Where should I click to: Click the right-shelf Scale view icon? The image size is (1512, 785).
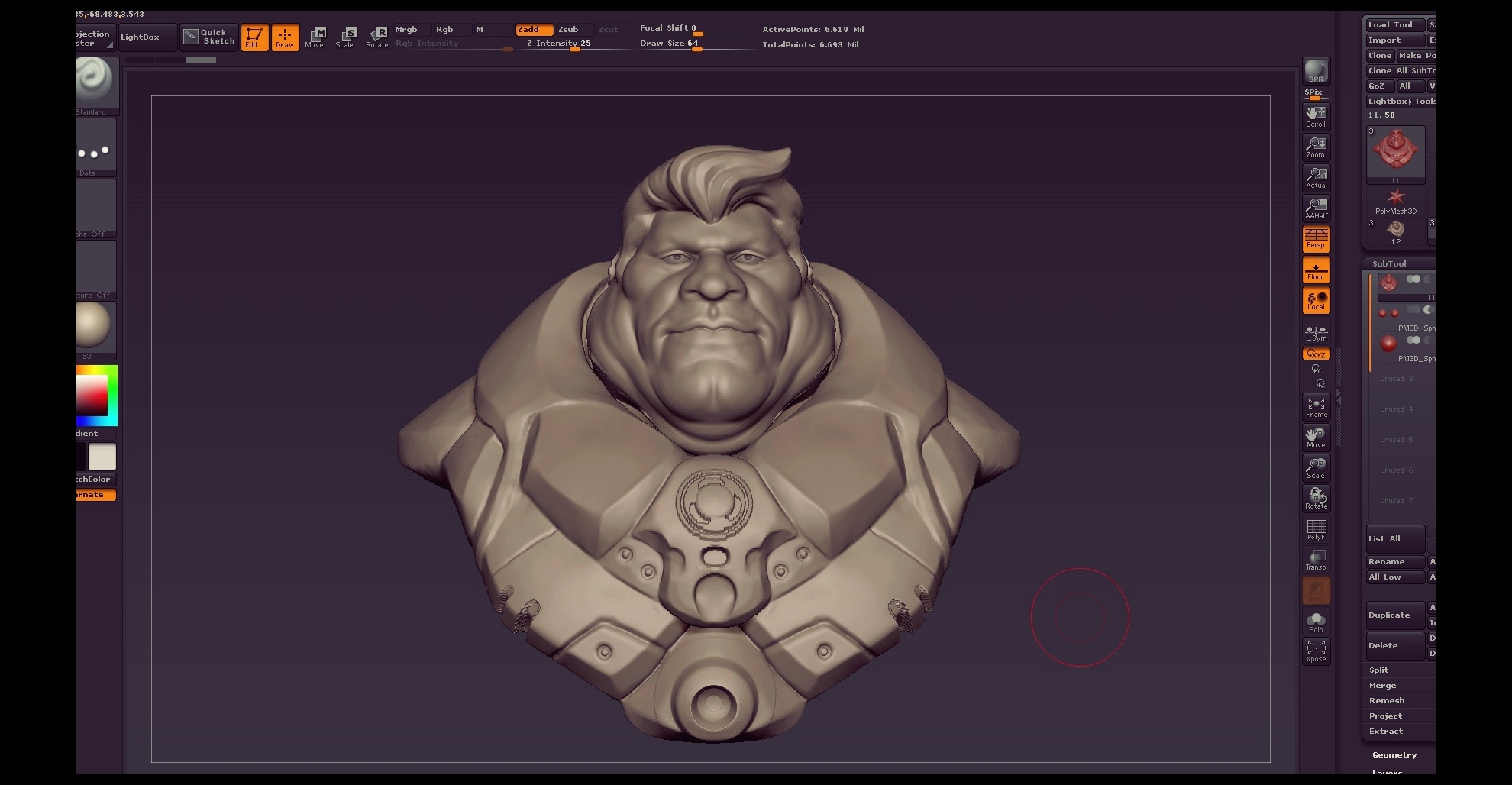click(x=1316, y=468)
